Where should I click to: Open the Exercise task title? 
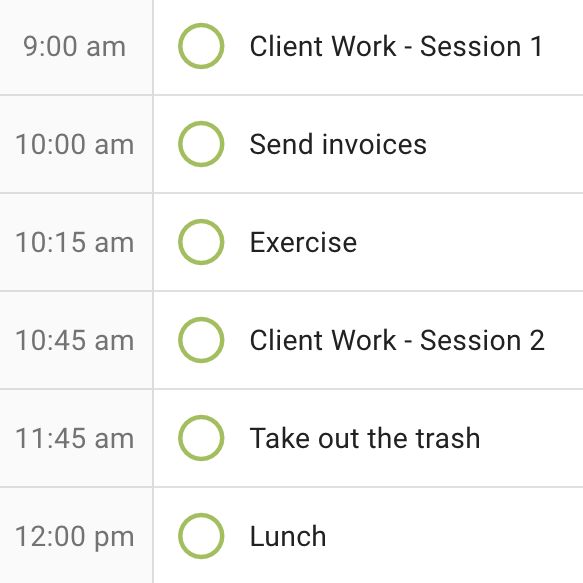303,242
